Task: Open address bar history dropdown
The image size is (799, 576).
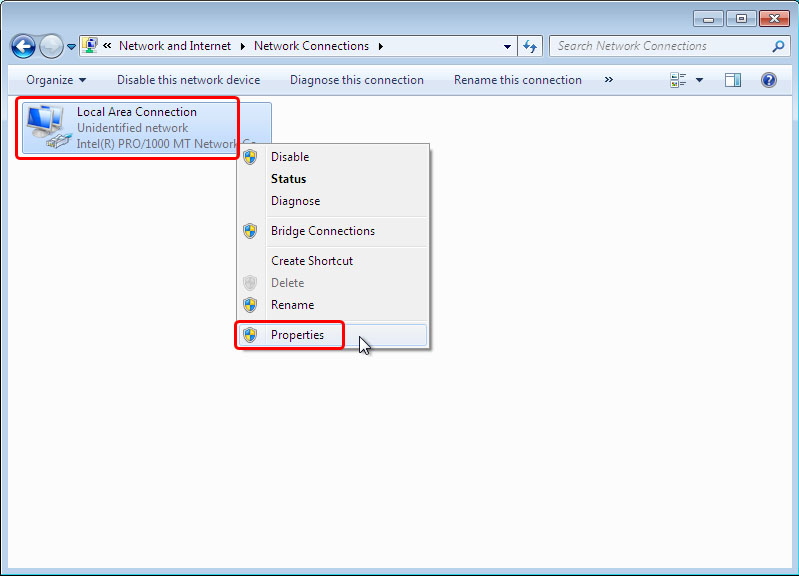Action: pyautogui.click(x=507, y=46)
